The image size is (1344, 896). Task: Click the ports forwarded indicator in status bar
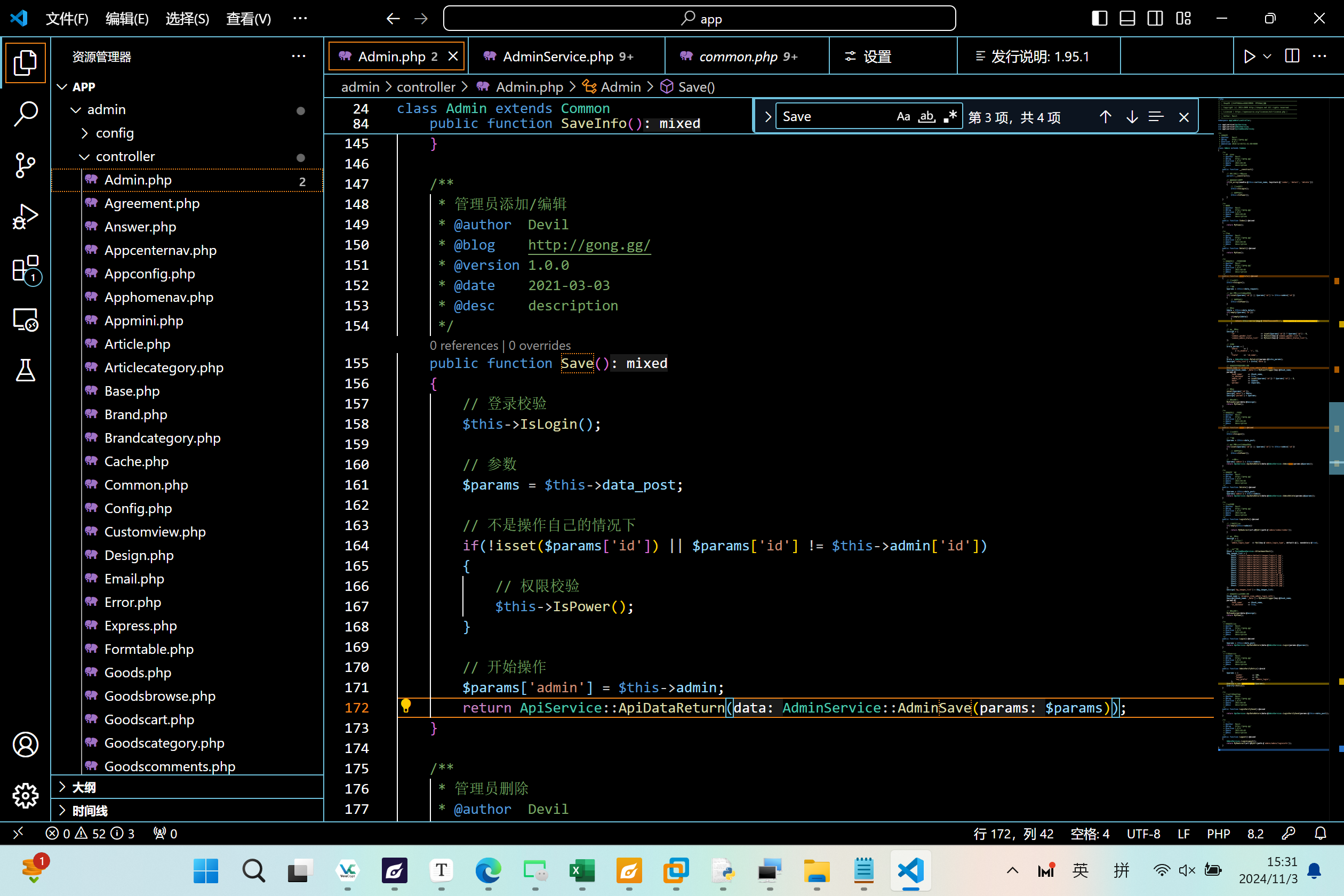click(165, 834)
